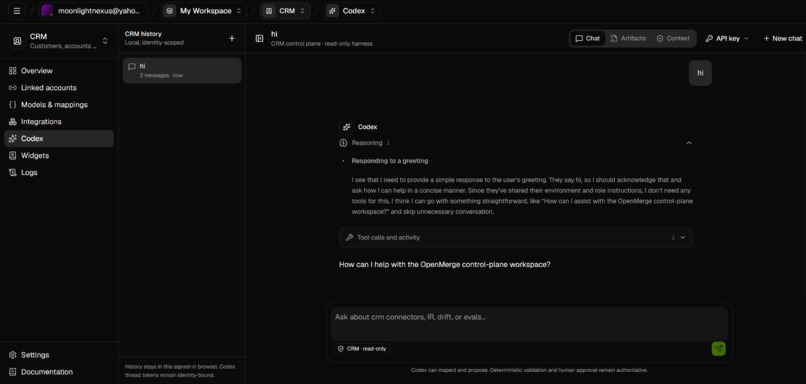806x384 pixels.
Task: Click the wrench icon for tool calls
Action: point(350,237)
